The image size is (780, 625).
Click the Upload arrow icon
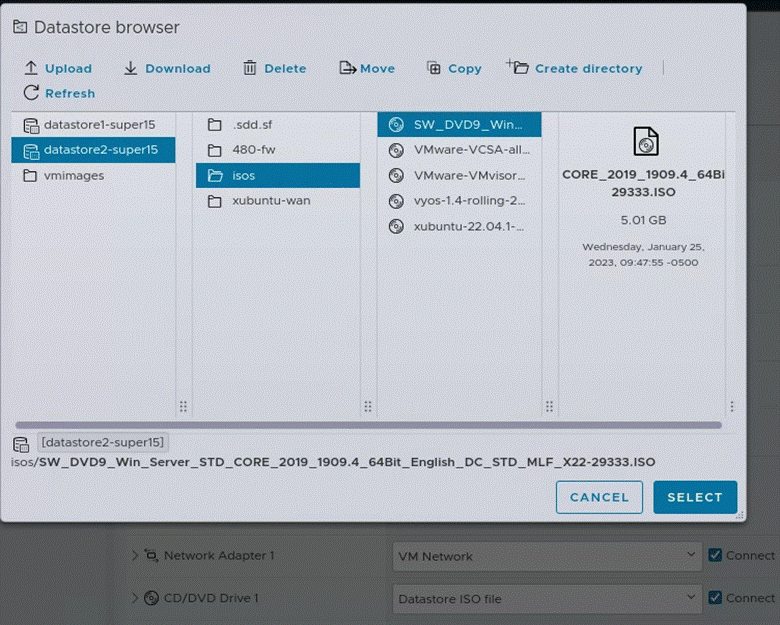[31, 68]
